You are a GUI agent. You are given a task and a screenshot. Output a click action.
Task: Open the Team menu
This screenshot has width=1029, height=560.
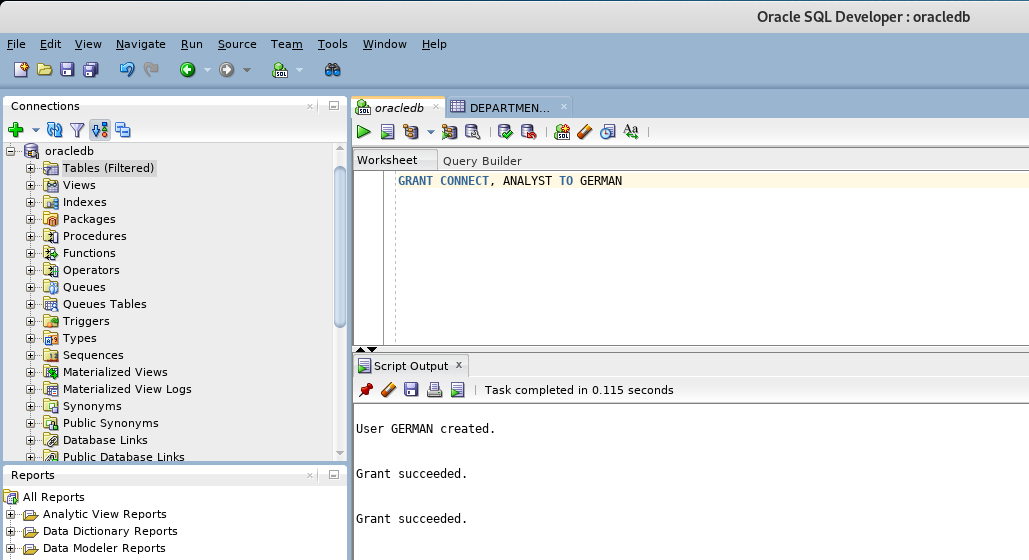[286, 44]
